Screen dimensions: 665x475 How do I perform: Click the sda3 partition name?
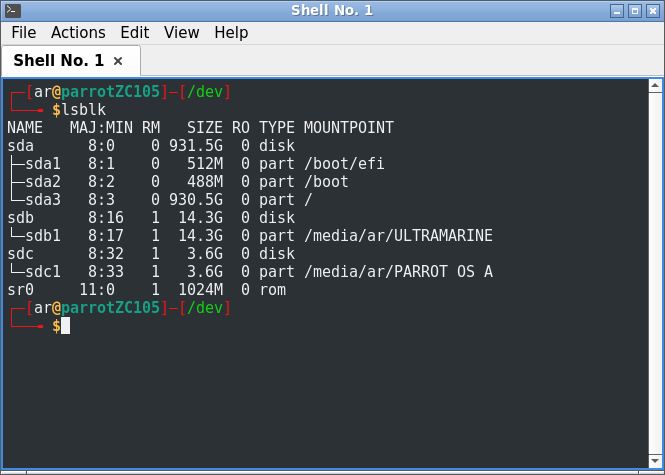click(x=43, y=199)
